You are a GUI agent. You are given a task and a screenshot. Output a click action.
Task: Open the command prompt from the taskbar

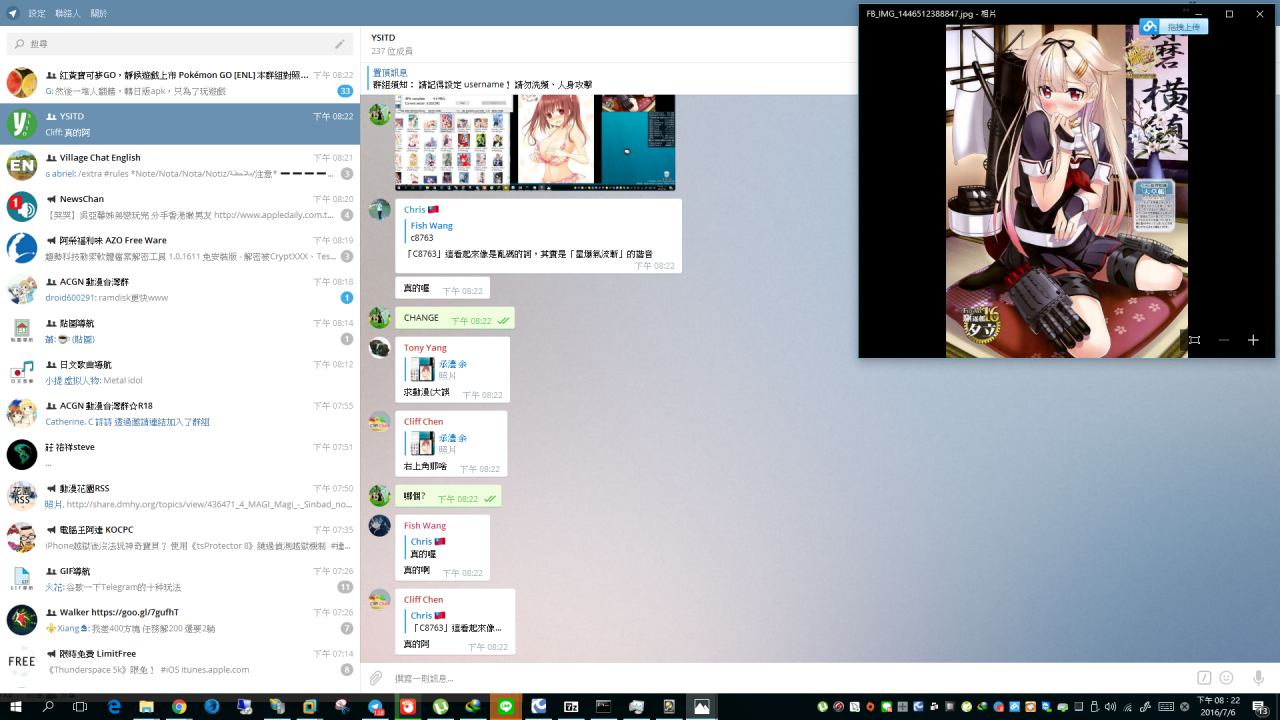pos(604,706)
